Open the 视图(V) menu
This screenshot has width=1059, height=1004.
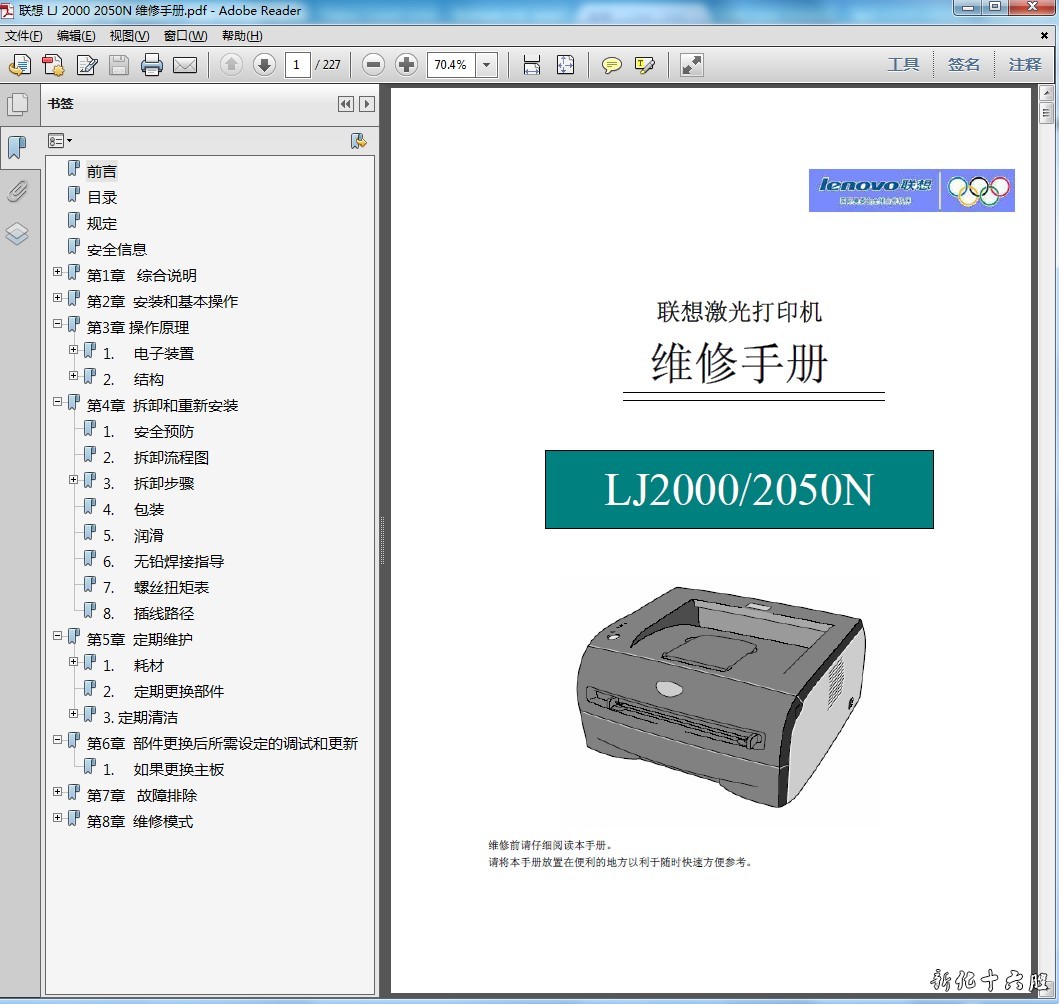129,36
